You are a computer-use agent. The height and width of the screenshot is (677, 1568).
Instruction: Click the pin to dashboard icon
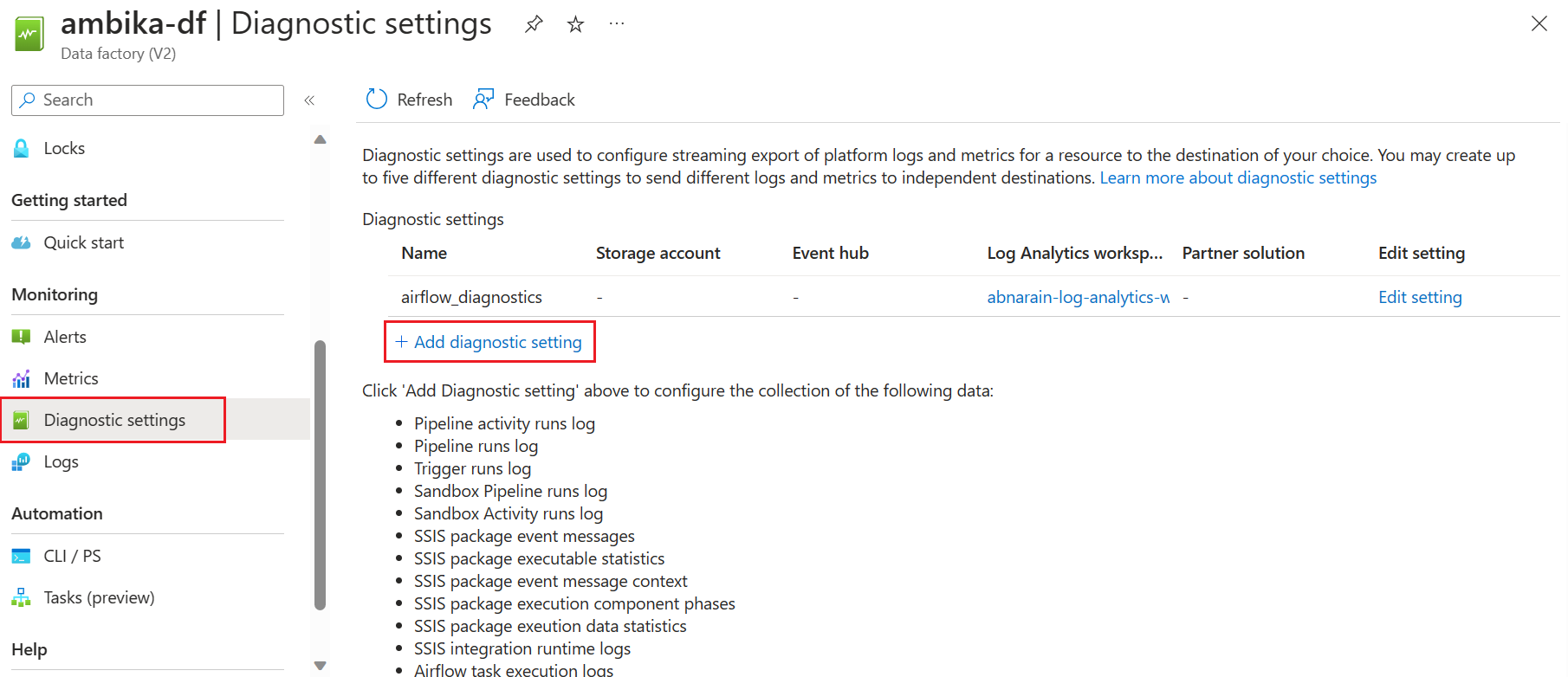tap(534, 24)
